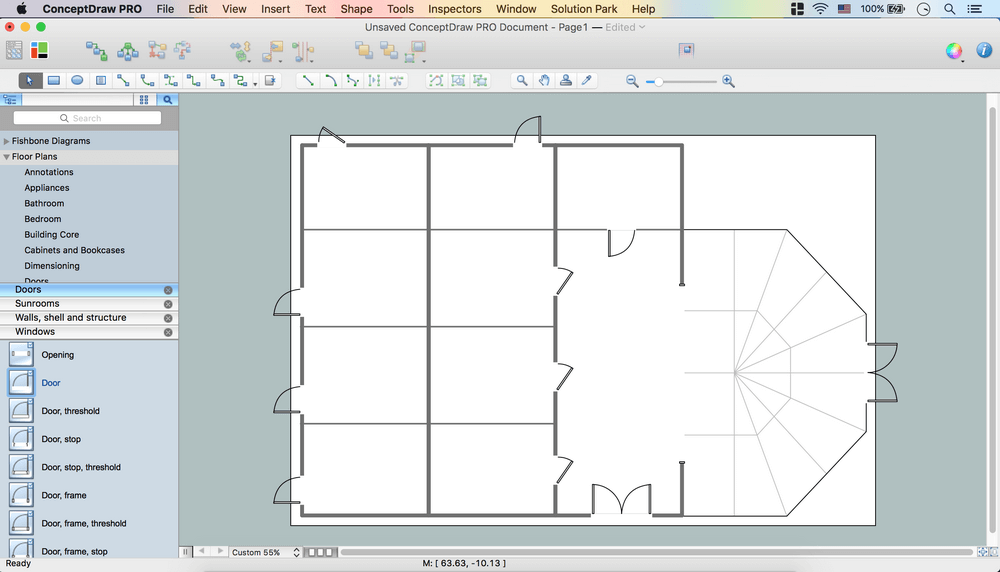Choose the straight line connector tool

pyautogui.click(x=309, y=81)
